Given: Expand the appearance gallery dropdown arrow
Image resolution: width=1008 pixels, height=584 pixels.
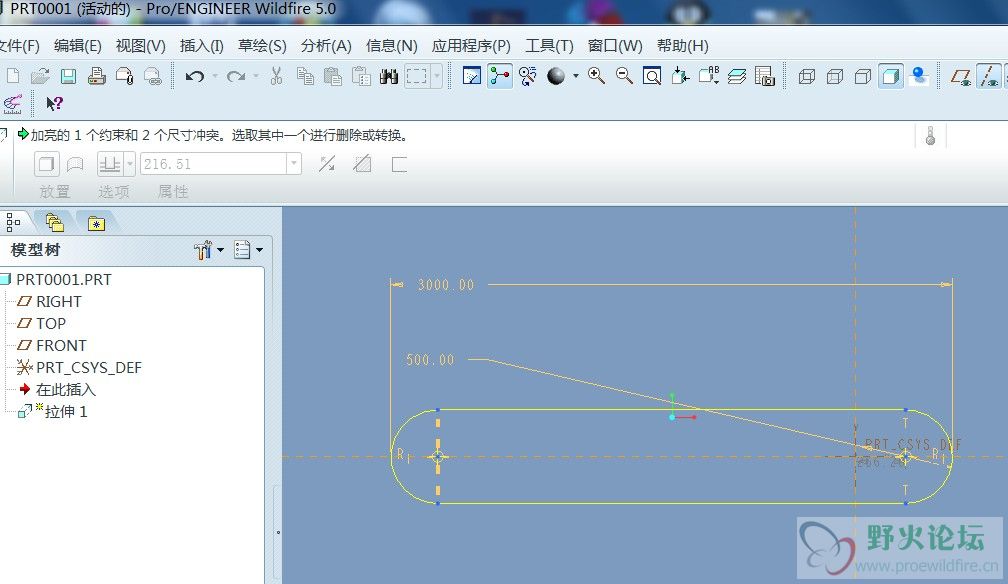Looking at the screenshot, I should [575, 76].
